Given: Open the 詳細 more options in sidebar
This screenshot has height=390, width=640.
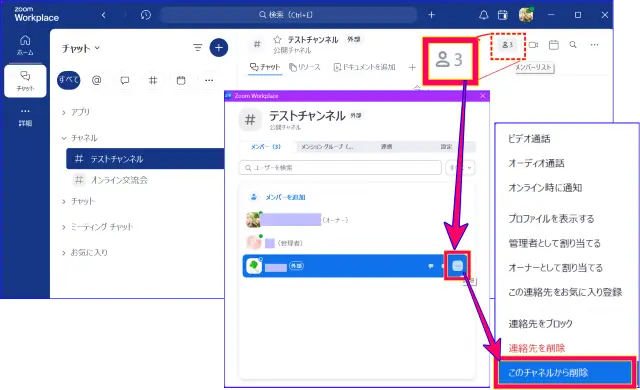Looking at the screenshot, I should click(x=25, y=117).
